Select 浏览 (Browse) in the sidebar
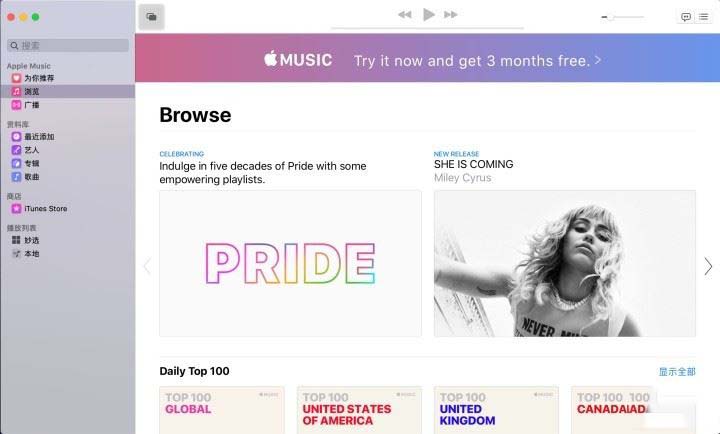Screen dimensions: 720x434 pyautogui.click(x=68, y=91)
